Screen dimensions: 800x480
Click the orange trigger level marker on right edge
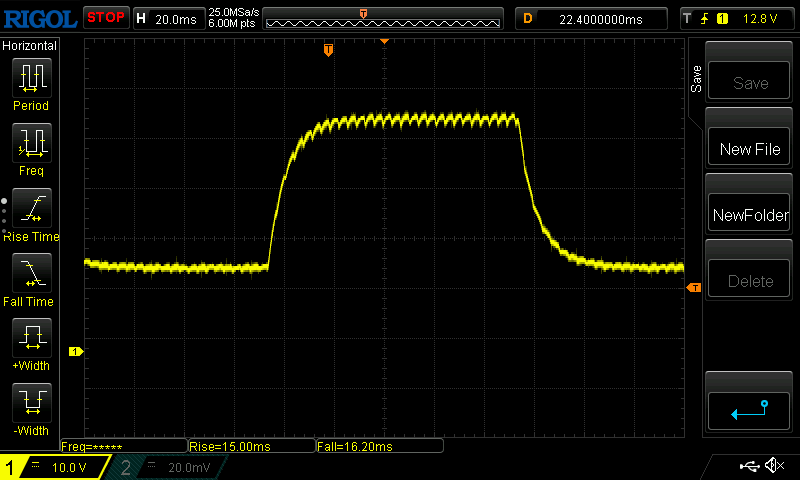pyautogui.click(x=695, y=288)
